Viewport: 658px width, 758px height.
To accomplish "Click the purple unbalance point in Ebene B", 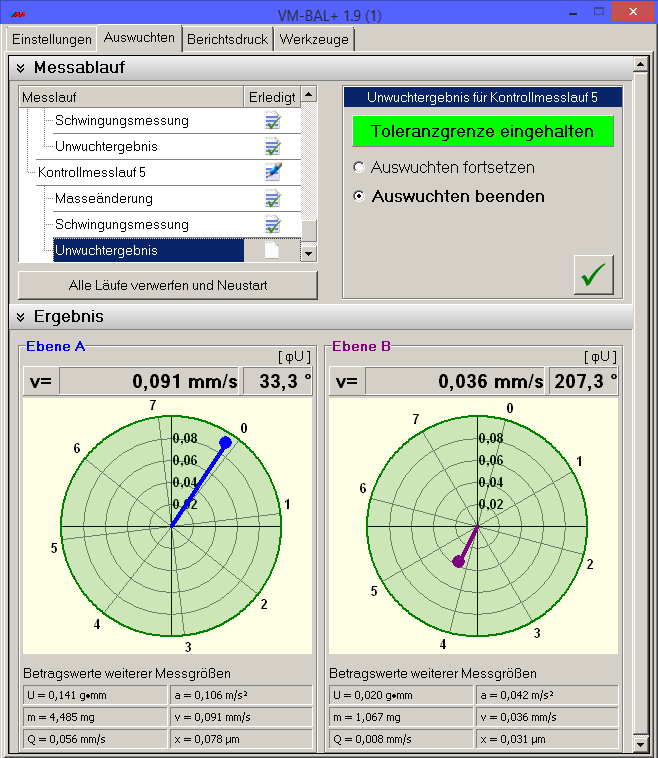I will [x=459, y=562].
